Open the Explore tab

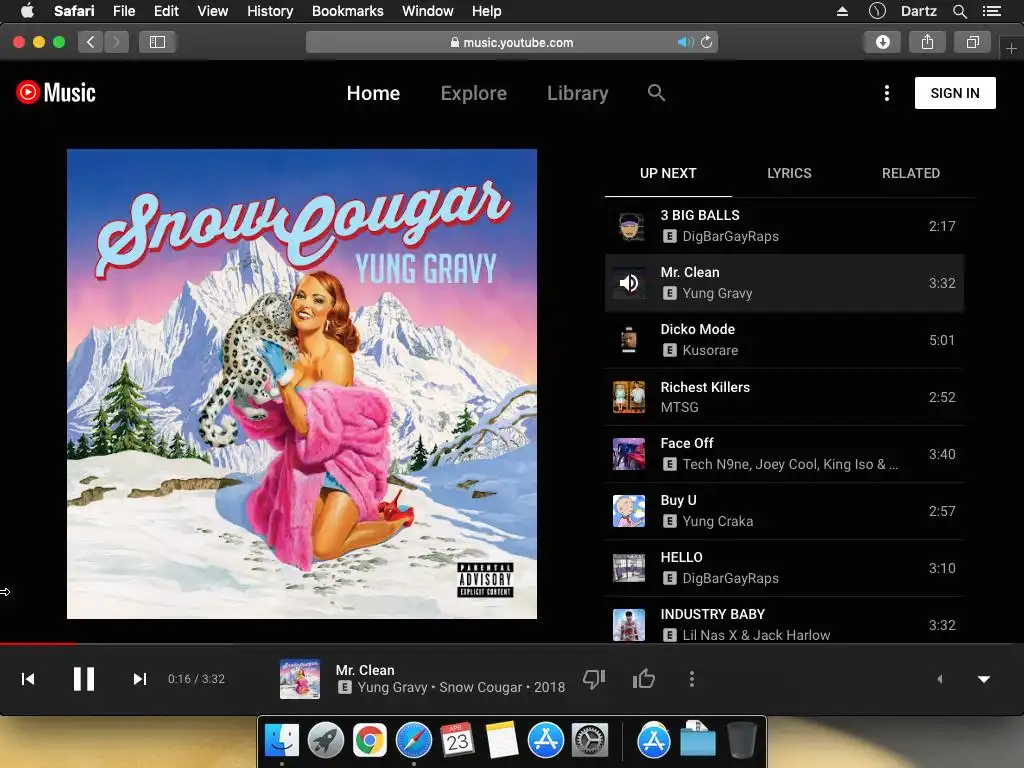click(473, 93)
